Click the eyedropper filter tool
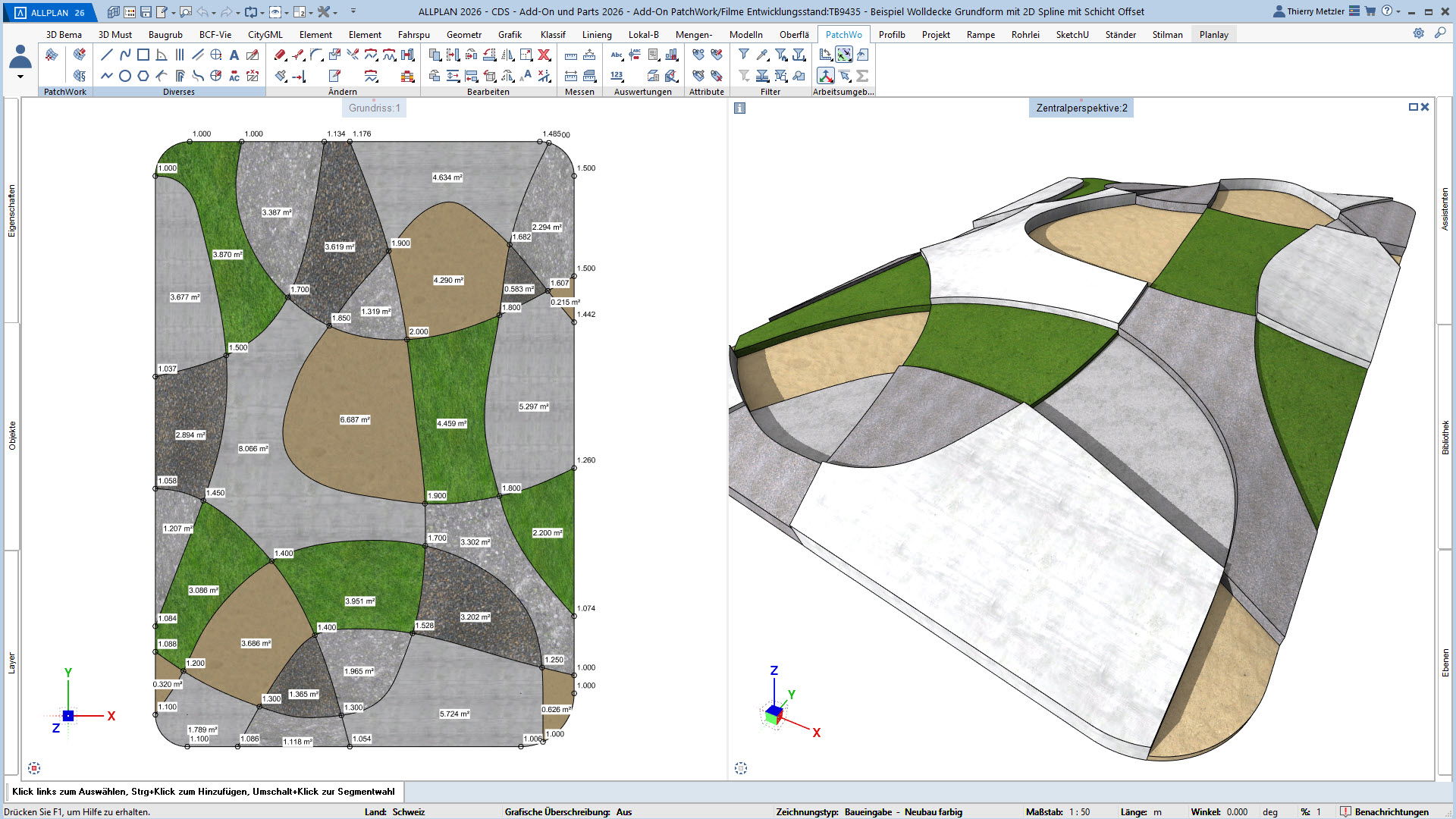Screen dimensions: 1456x819 pos(762,55)
